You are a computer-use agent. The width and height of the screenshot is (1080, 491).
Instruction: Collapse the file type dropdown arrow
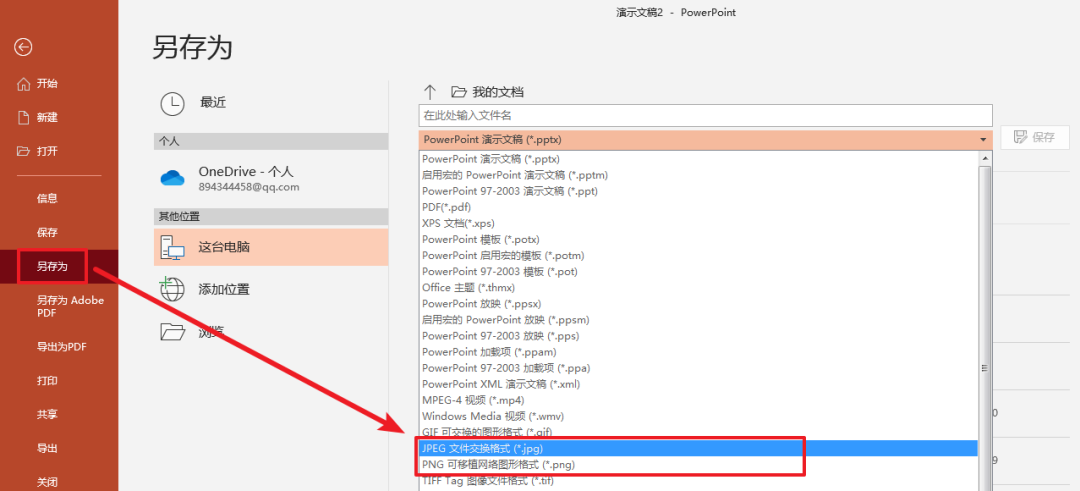(x=983, y=140)
